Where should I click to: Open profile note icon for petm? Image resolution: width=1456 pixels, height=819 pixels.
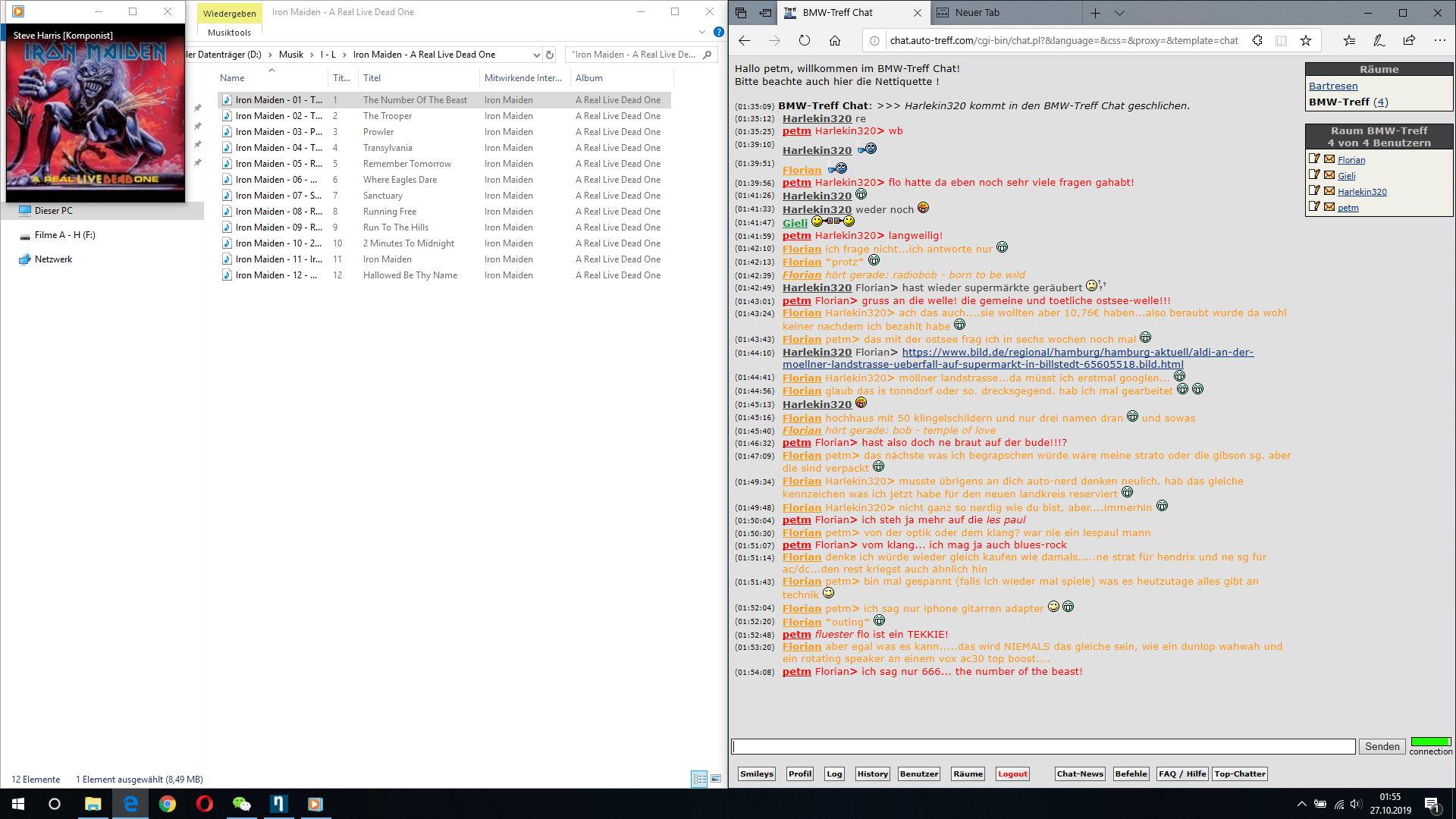[x=1314, y=206]
